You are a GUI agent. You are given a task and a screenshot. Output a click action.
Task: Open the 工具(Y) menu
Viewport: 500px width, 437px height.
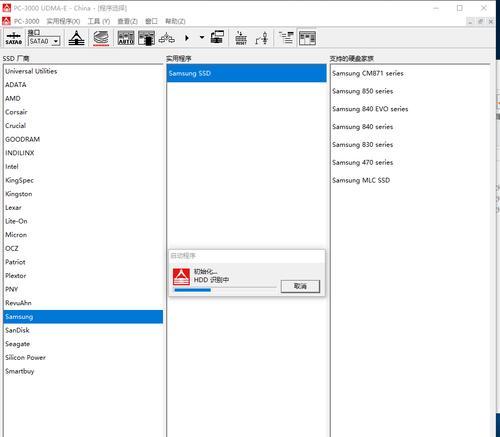pyautogui.click(x=99, y=21)
